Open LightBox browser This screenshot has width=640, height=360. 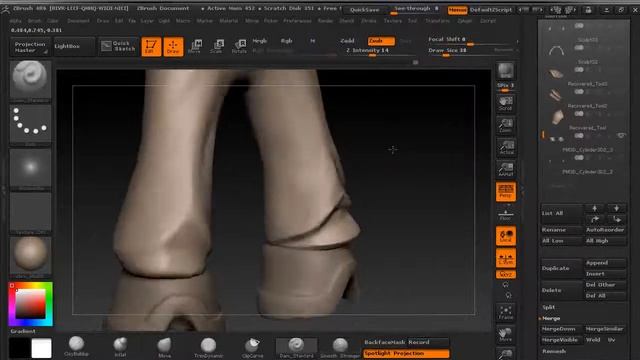[x=73, y=47]
